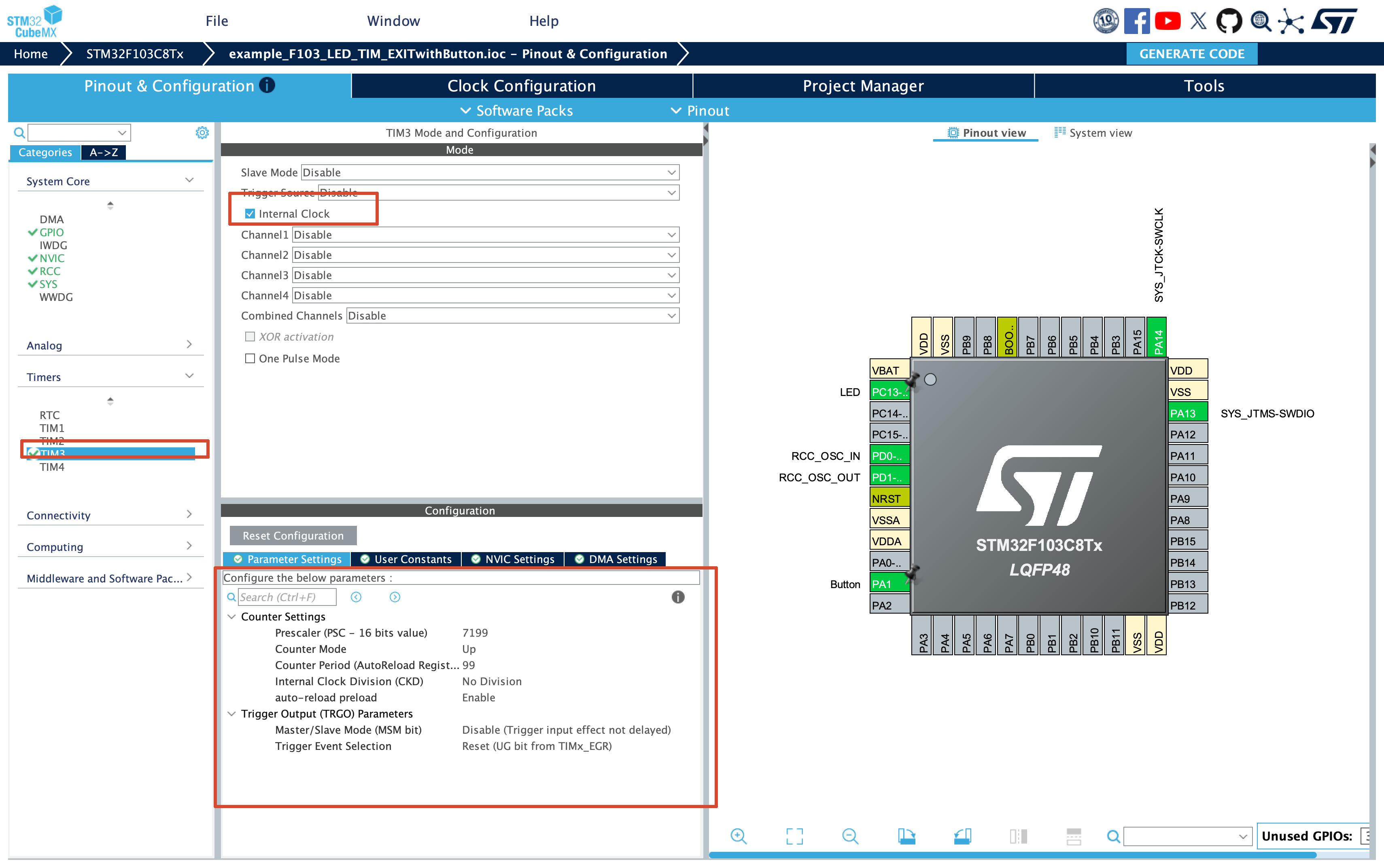Click the peripheral search magnifier icon
The image size is (1384, 868).
19,133
